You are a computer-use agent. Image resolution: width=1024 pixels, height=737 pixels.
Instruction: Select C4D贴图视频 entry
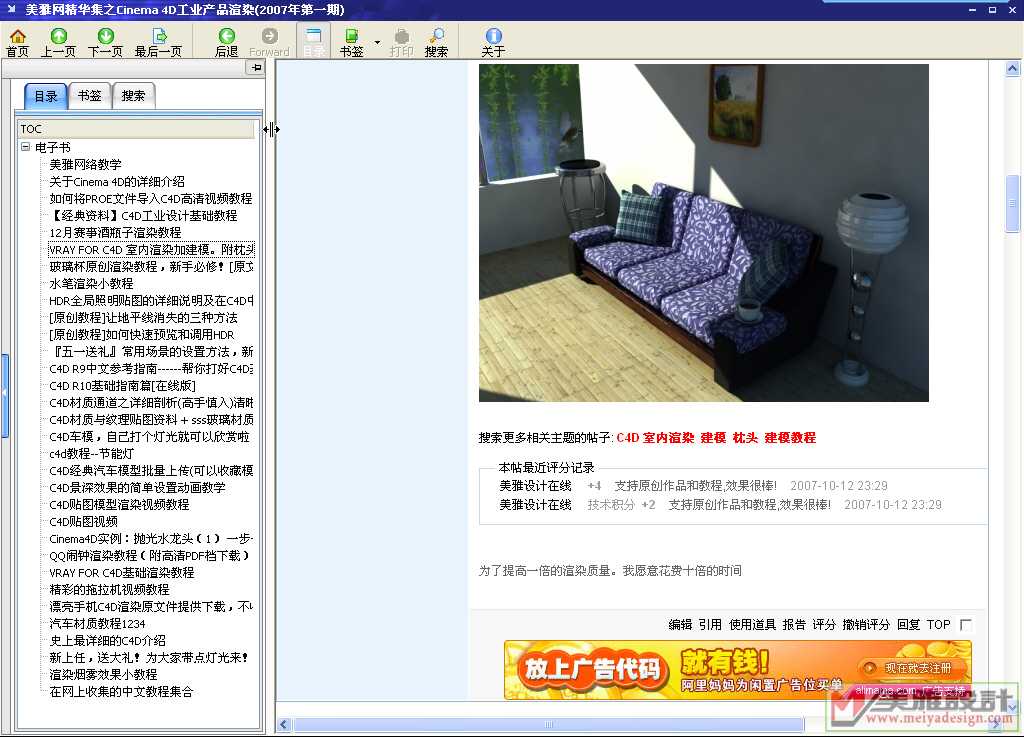[x=84, y=521]
